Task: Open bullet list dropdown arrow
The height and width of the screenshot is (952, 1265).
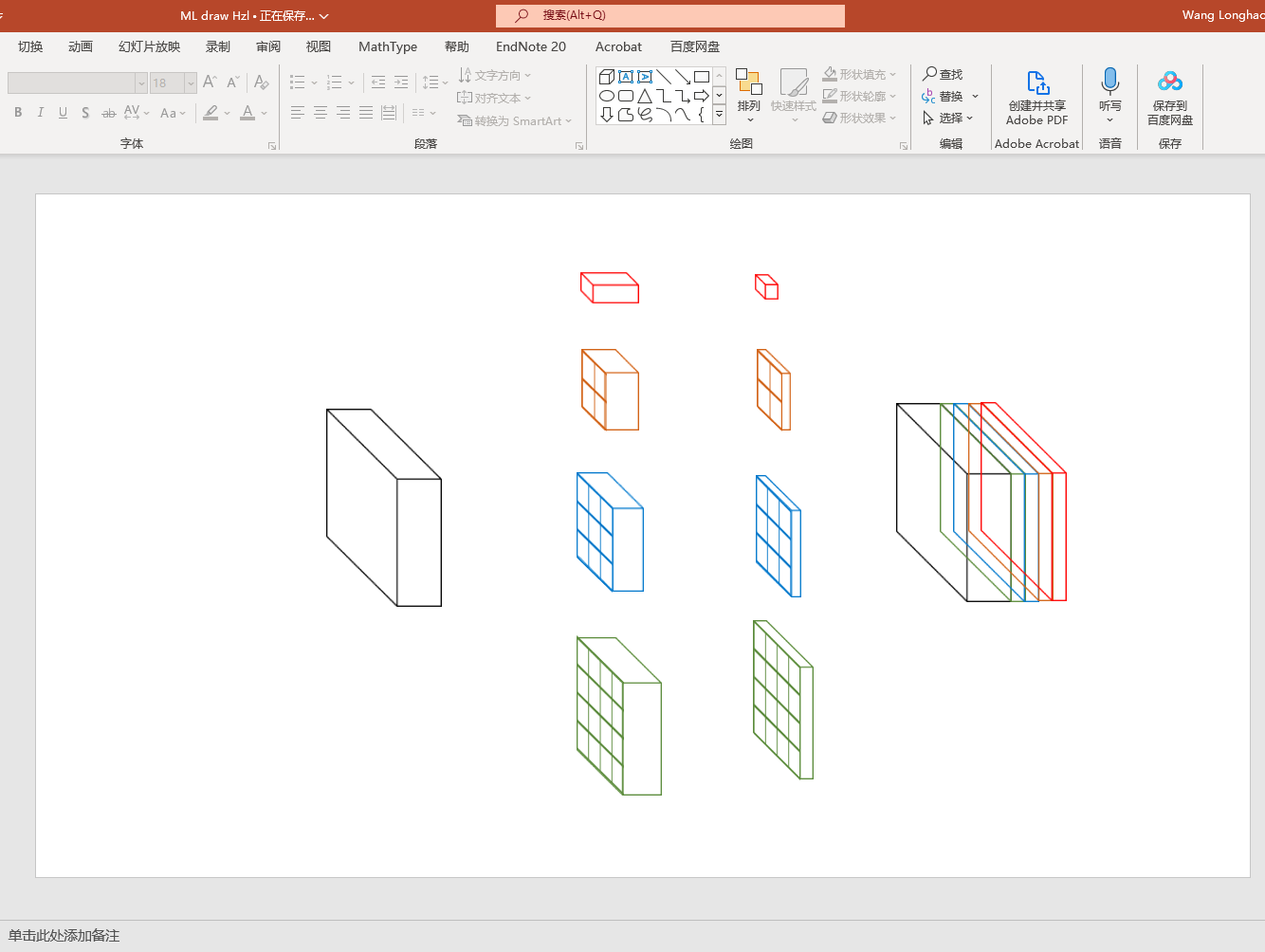Action: coord(315,82)
